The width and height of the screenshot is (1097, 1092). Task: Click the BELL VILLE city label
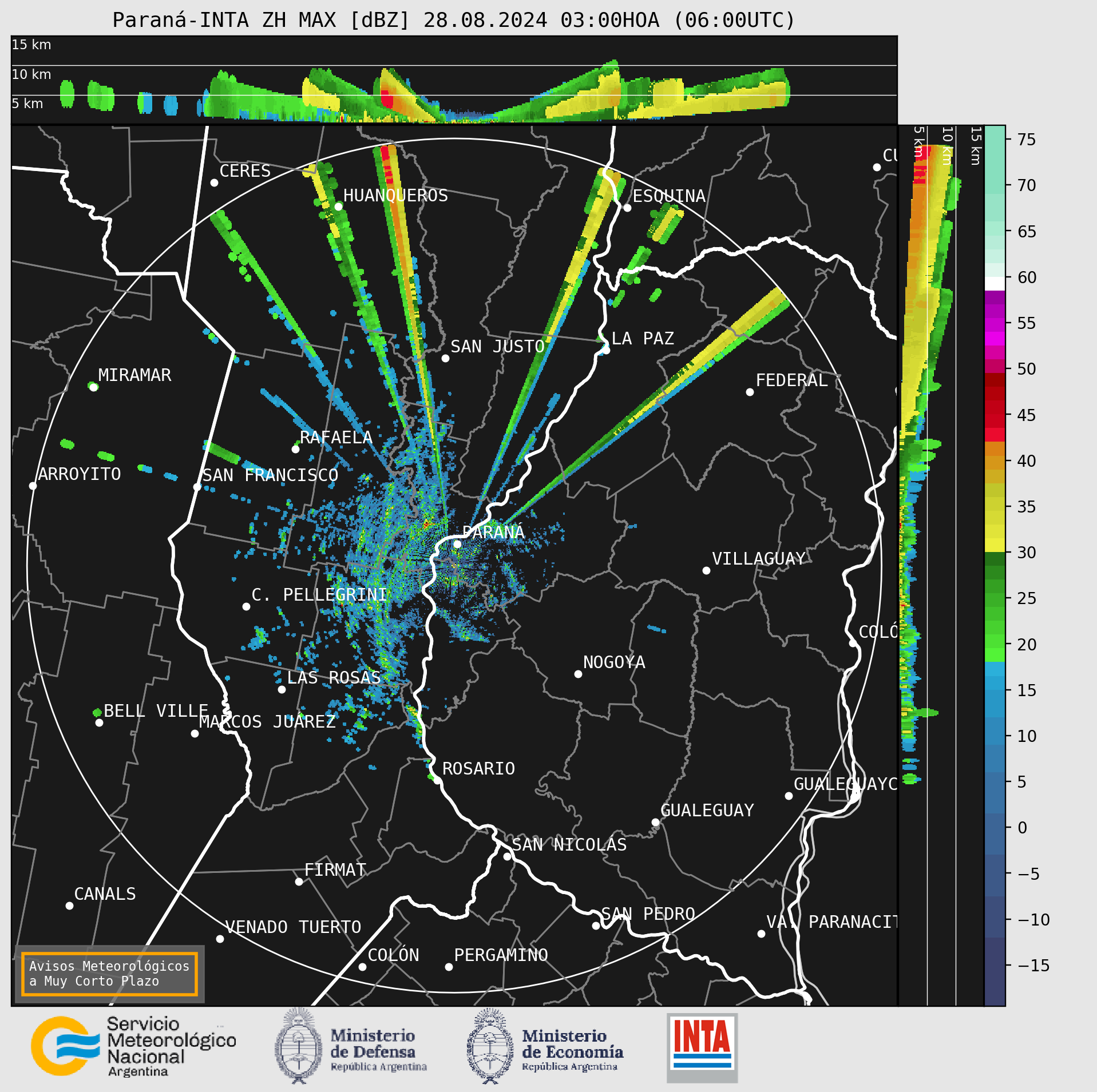tap(156, 711)
